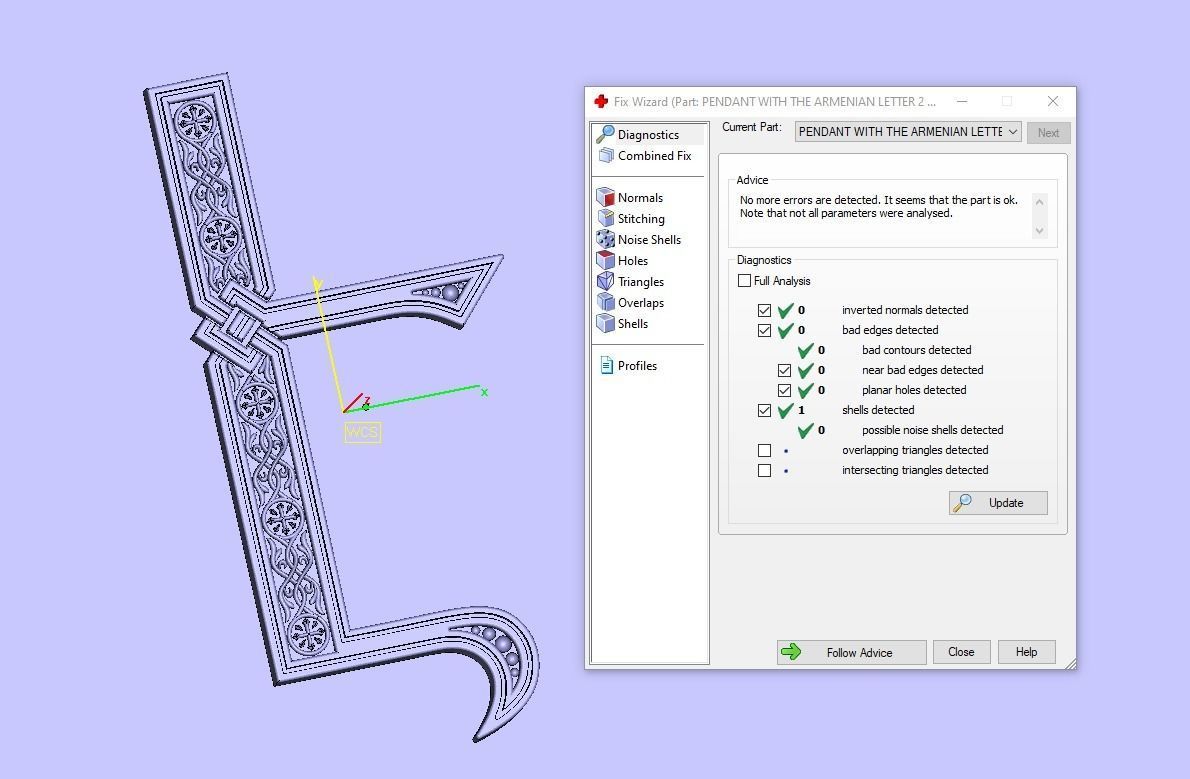Go to the Diagnostics page
The height and width of the screenshot is (779, 1190).
648,134
